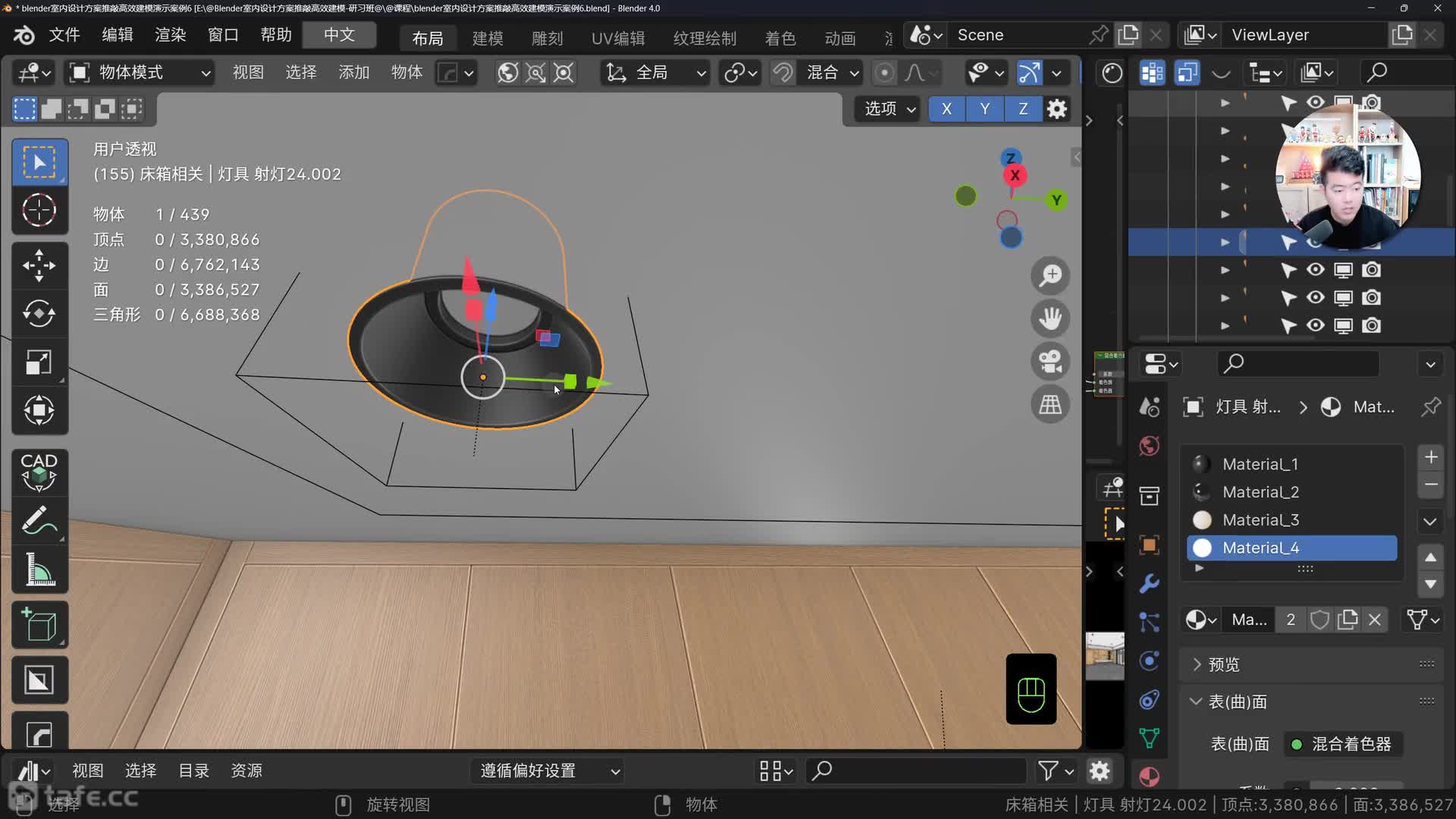Expand the 预览 panel
1456x819 pixels.
coord(1223,664)
